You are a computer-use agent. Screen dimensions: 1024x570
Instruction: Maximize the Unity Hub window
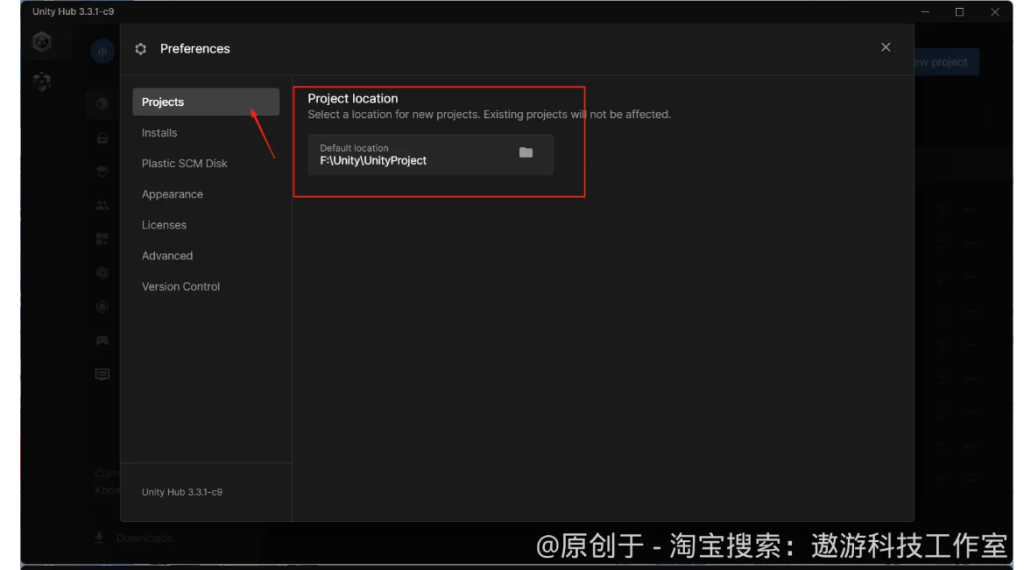click(959, 12)
